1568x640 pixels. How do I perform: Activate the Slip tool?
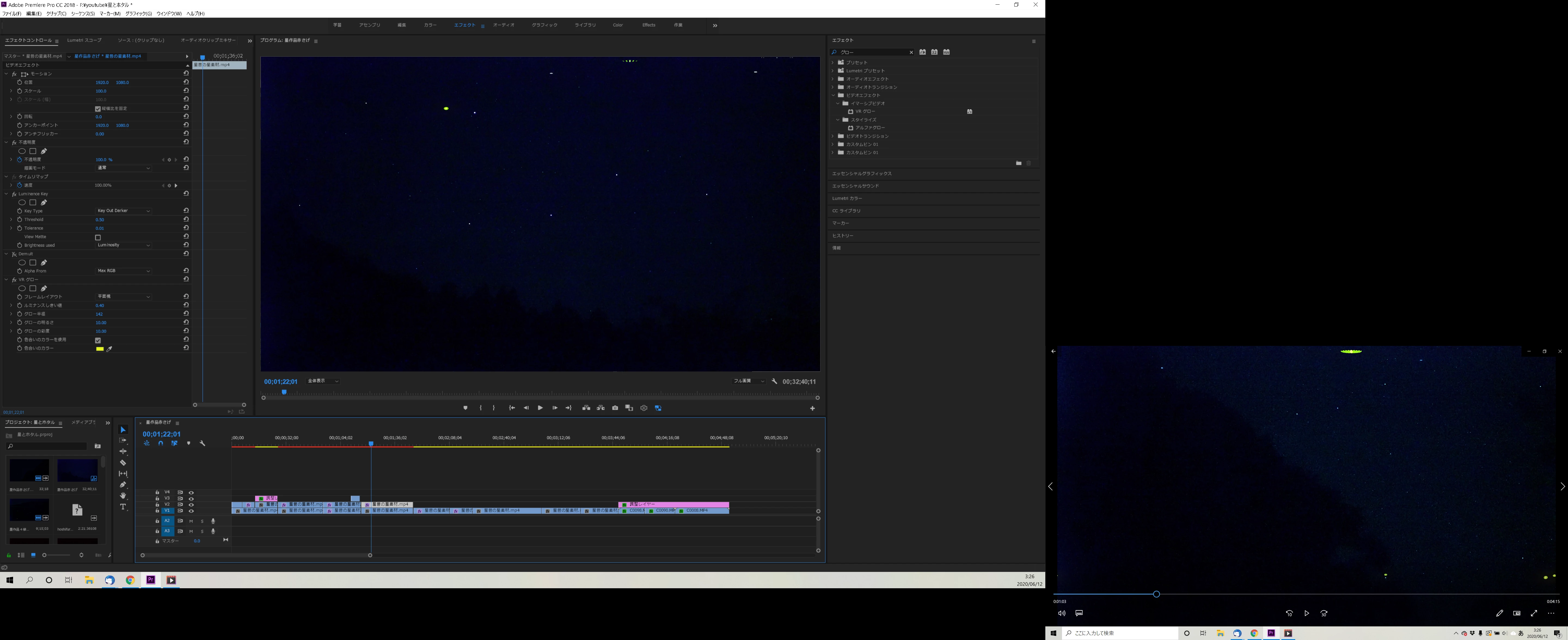tap(123, 474)
